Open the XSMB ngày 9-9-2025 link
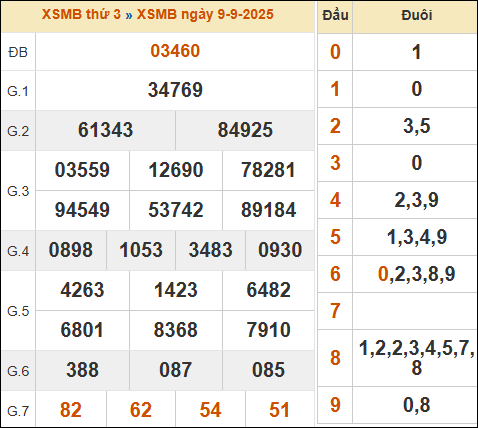The image size is (478, 428). (205, 14)
